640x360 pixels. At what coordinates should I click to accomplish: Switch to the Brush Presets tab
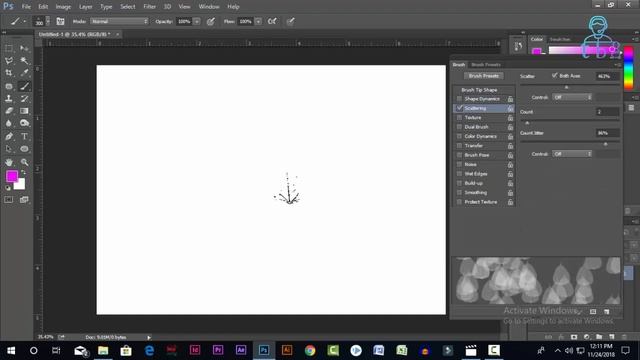tap(486, 64)
